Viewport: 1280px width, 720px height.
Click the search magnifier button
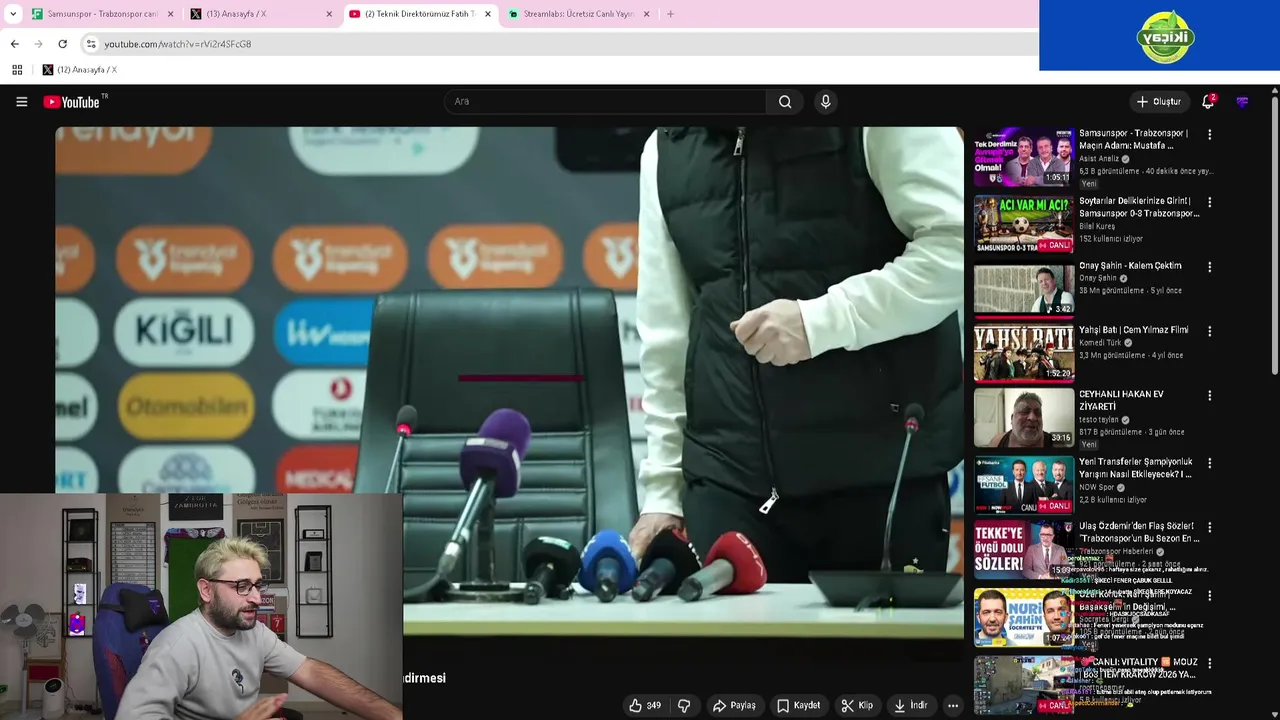point(785,101)
